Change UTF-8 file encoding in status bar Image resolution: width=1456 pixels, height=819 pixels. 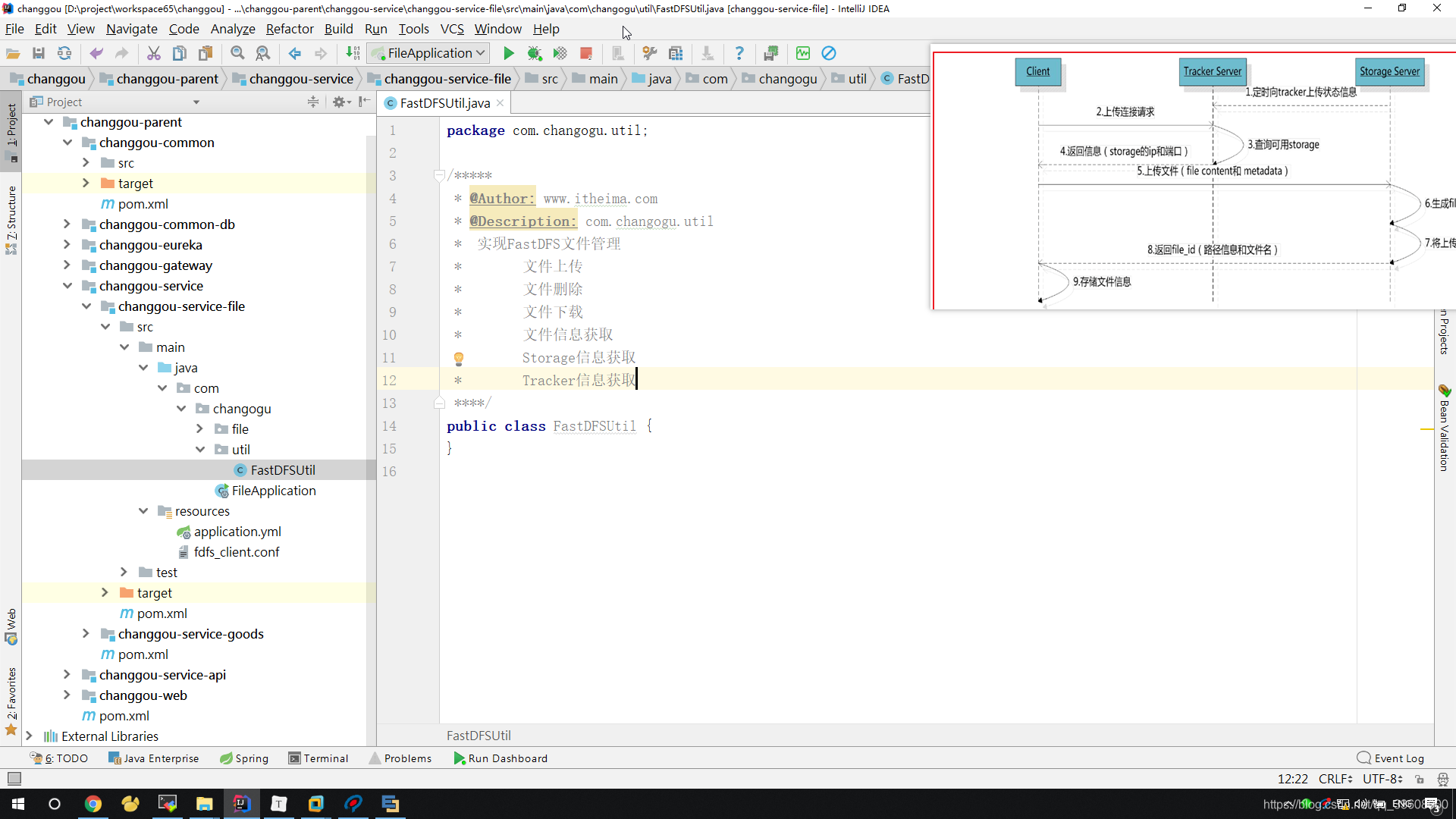[x=1383, y=780]
